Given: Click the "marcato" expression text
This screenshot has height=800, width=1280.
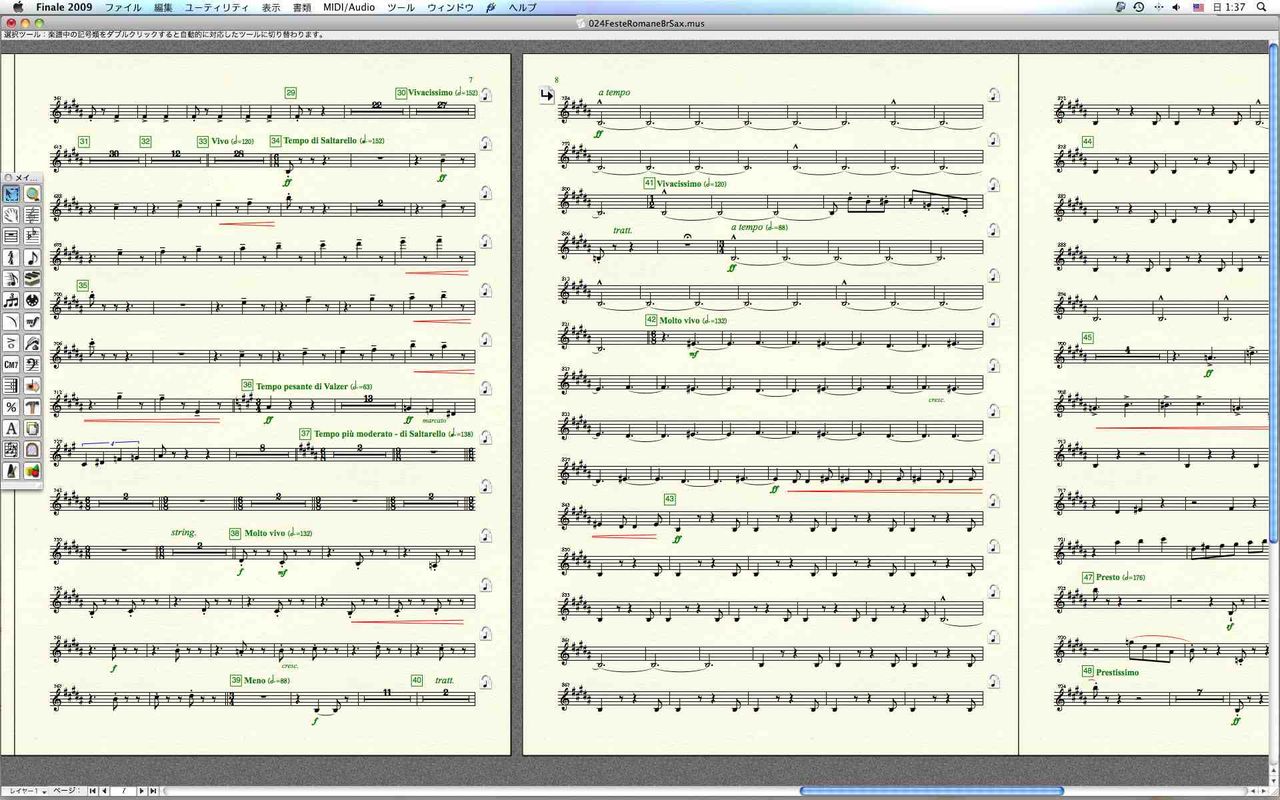Looking at the screenshot, I should [434, 421].
